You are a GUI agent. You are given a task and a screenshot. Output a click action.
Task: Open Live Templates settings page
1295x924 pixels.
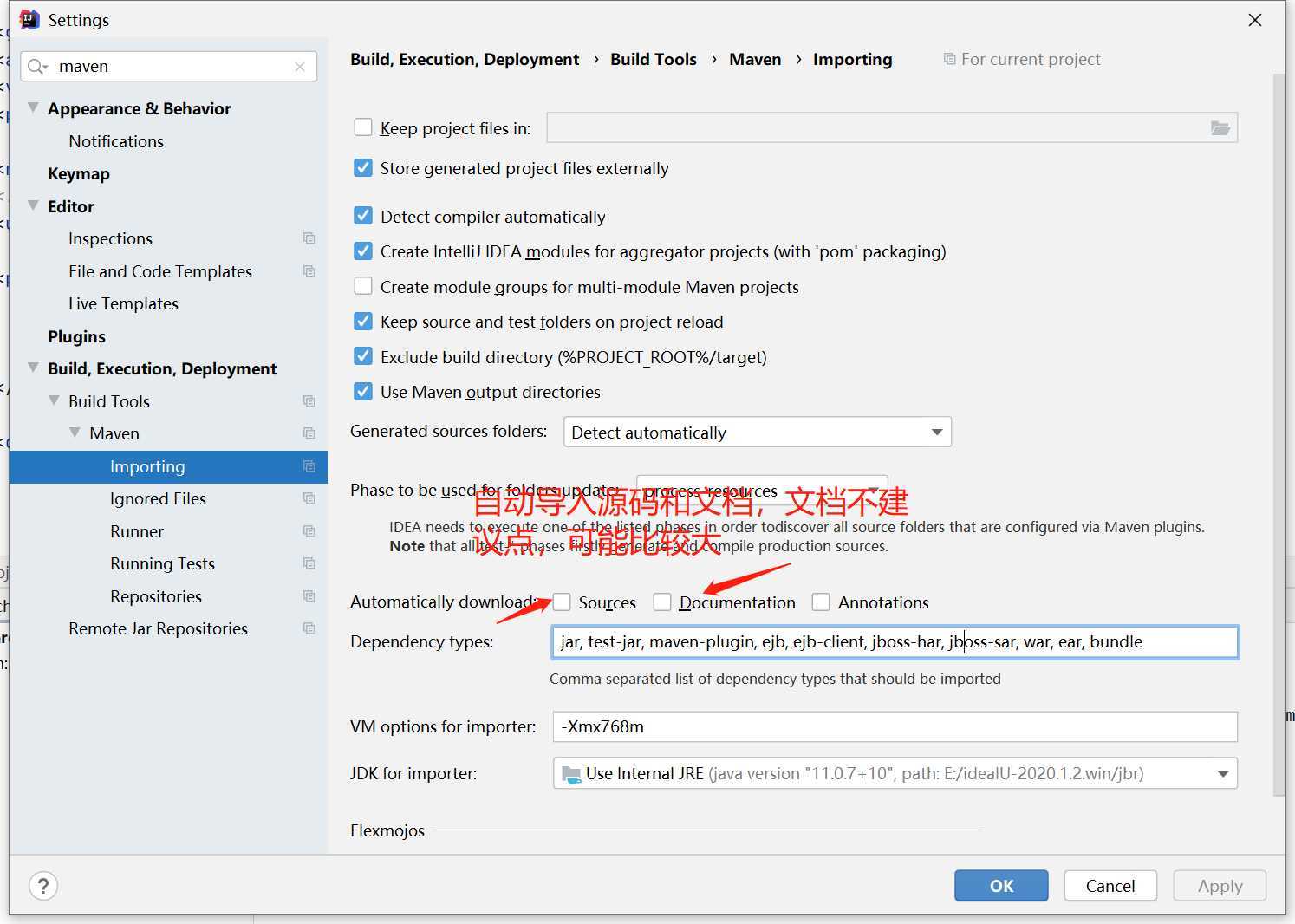(x=123, y=303)
